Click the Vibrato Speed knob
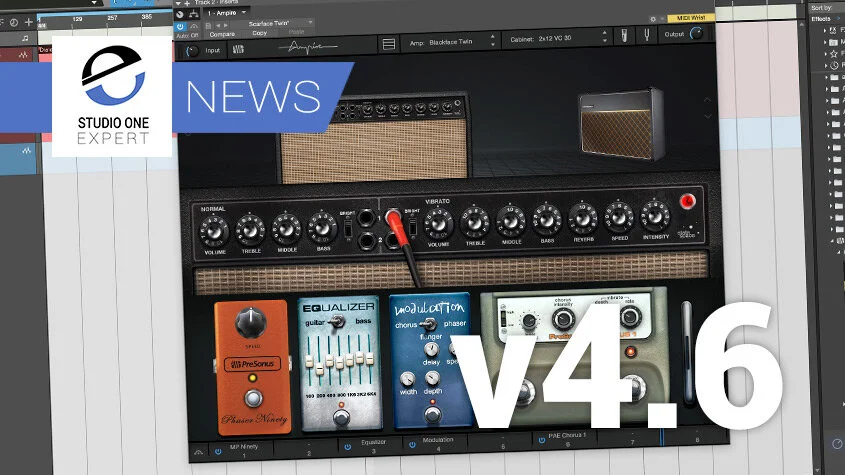Viewport: 845px width, 475px height. coord(619,217)
